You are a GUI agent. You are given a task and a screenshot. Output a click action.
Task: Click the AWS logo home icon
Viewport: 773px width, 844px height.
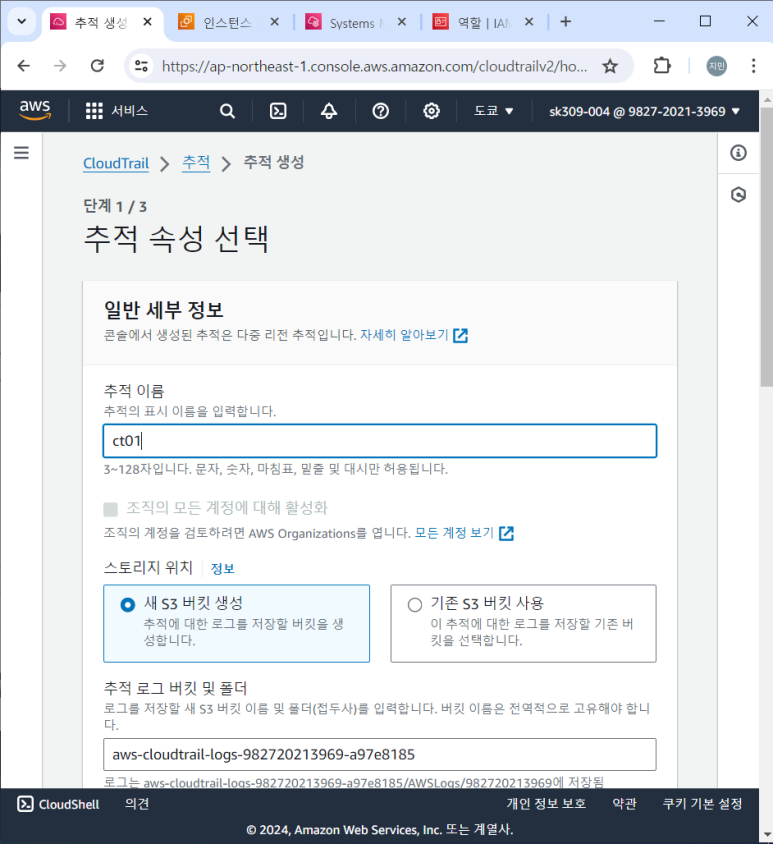coord(35,110)
